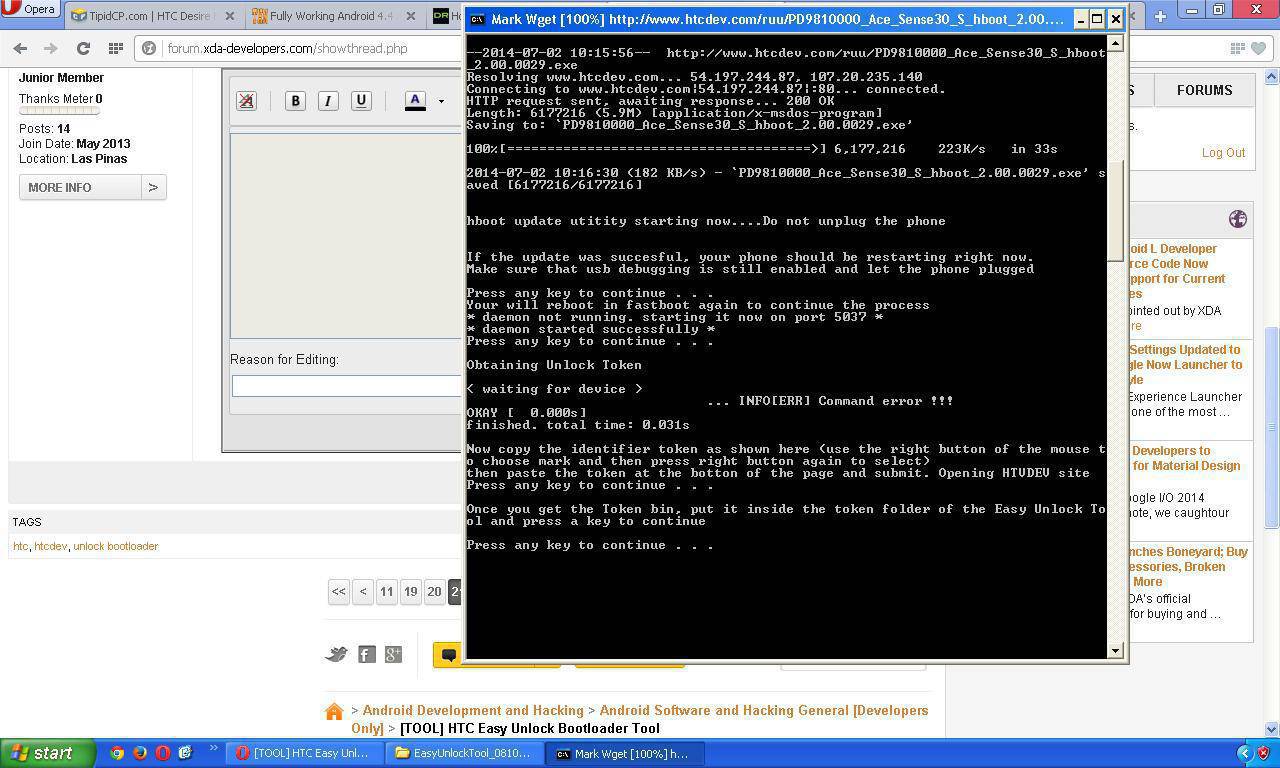The width and height of the screenshot is (1280, 768).
Task: Open the Google Now Launcher settings article
Action: coord(1187,365)
